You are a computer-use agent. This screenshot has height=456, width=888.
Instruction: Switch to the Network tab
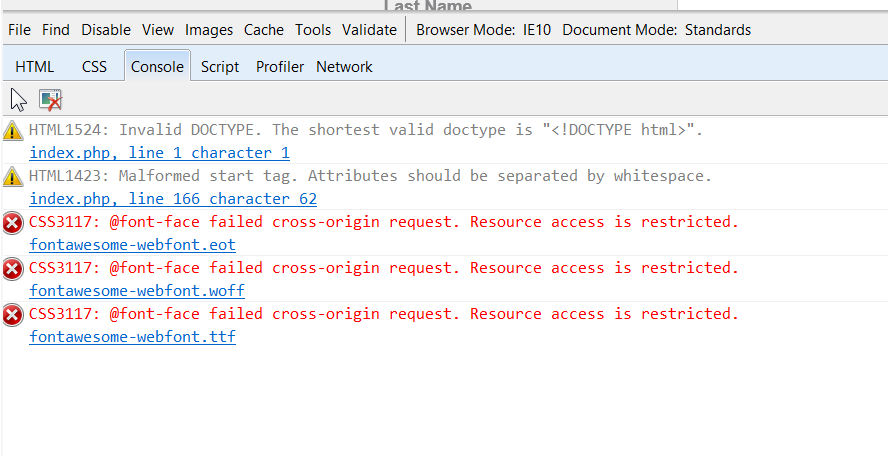(344, 67)
